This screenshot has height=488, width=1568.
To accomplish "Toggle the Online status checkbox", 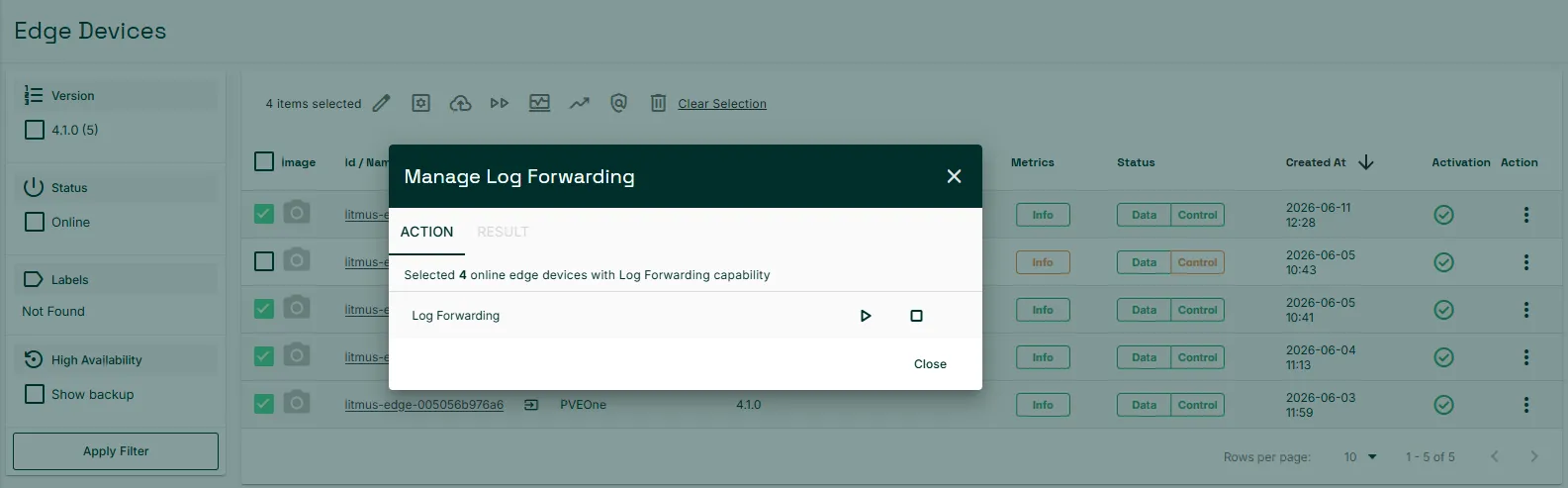I will click(35, 222).
